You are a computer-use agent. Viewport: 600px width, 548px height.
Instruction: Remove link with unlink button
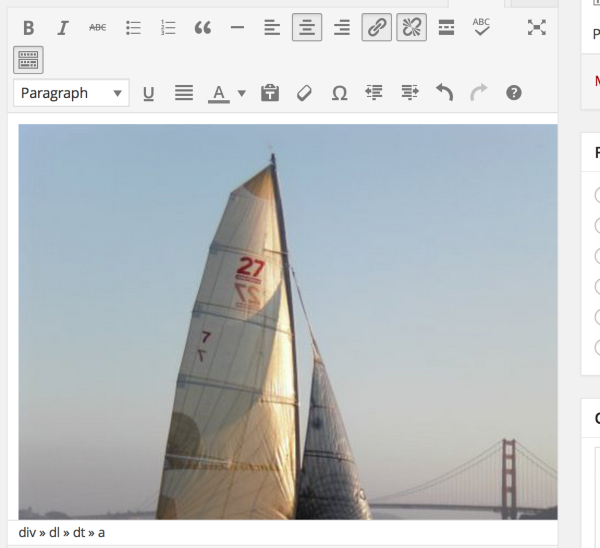click(x=411, y=28)
